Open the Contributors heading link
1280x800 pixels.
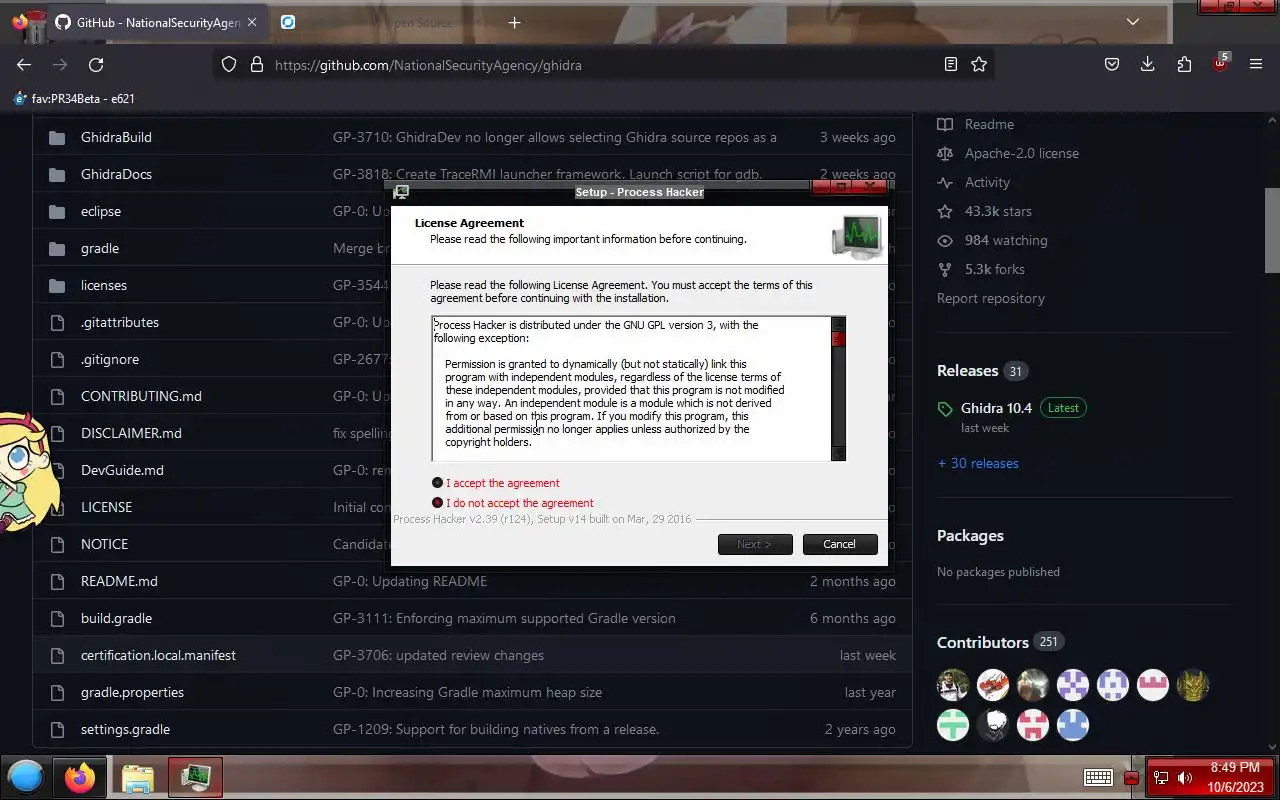pos(983,642)
